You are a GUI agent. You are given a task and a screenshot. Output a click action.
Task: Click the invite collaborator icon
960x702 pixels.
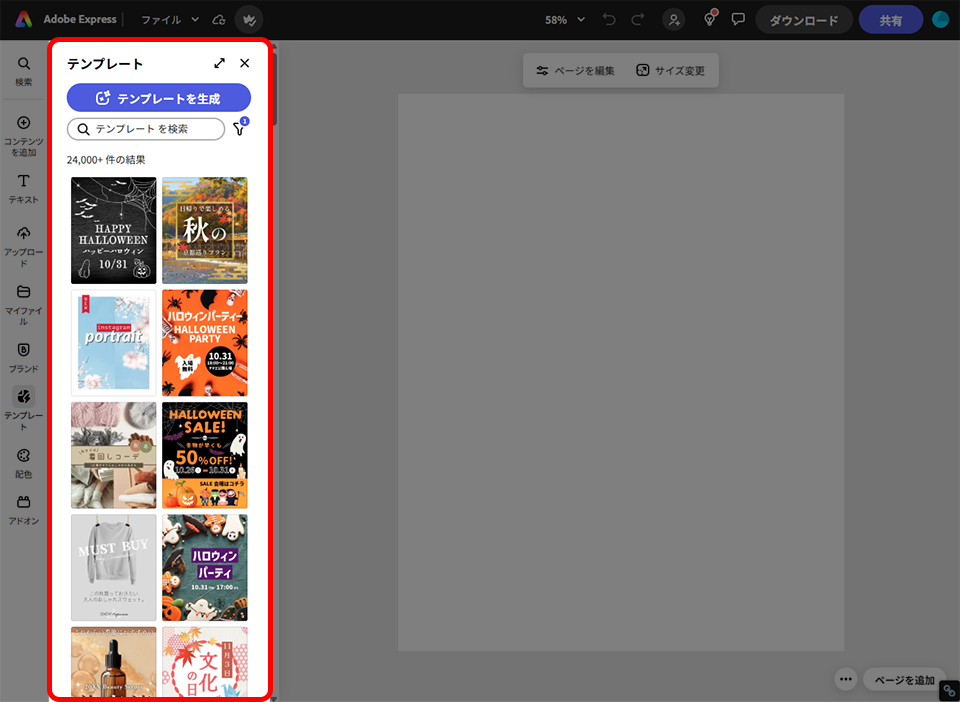point(675,20)
